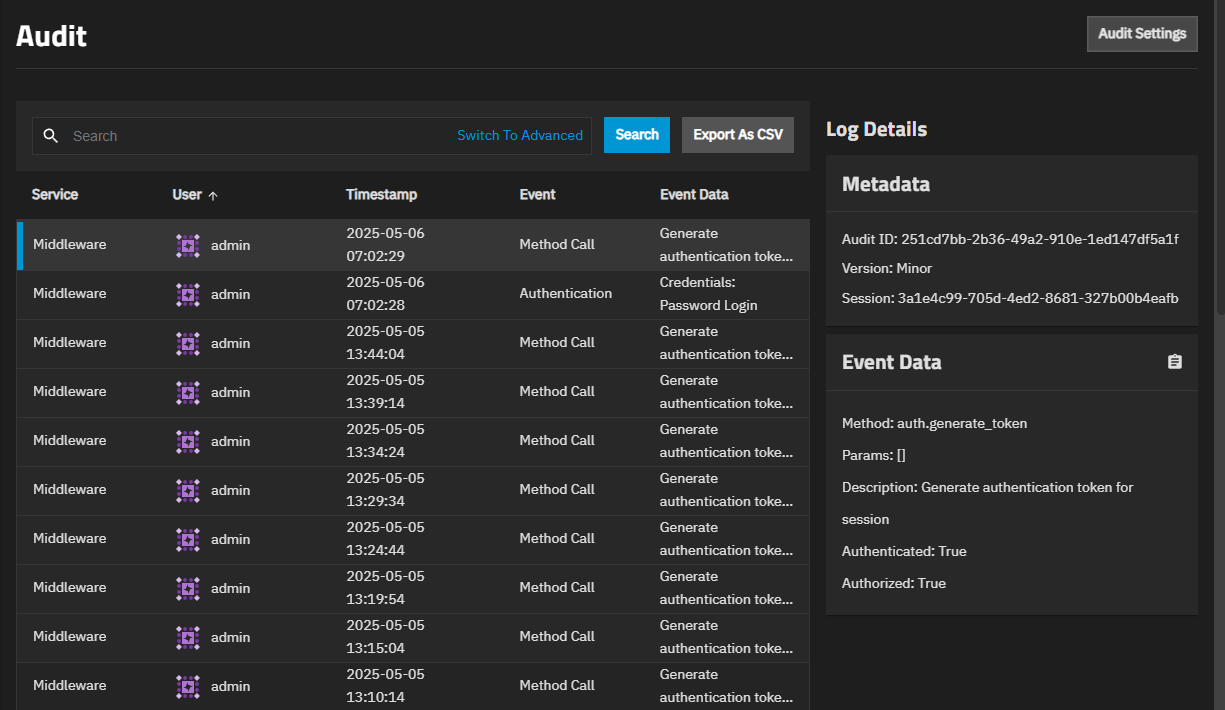Click admin avatar in the 13:44:04 row
The width and height of the screenshot is (1225, 710).
[187, 343]
